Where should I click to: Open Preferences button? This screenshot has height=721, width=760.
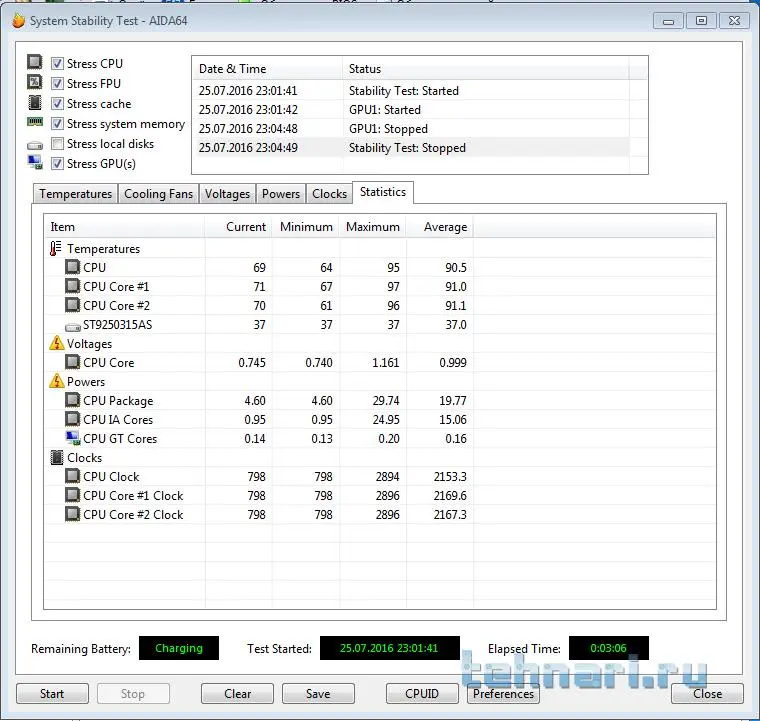(x=503, y=694)
